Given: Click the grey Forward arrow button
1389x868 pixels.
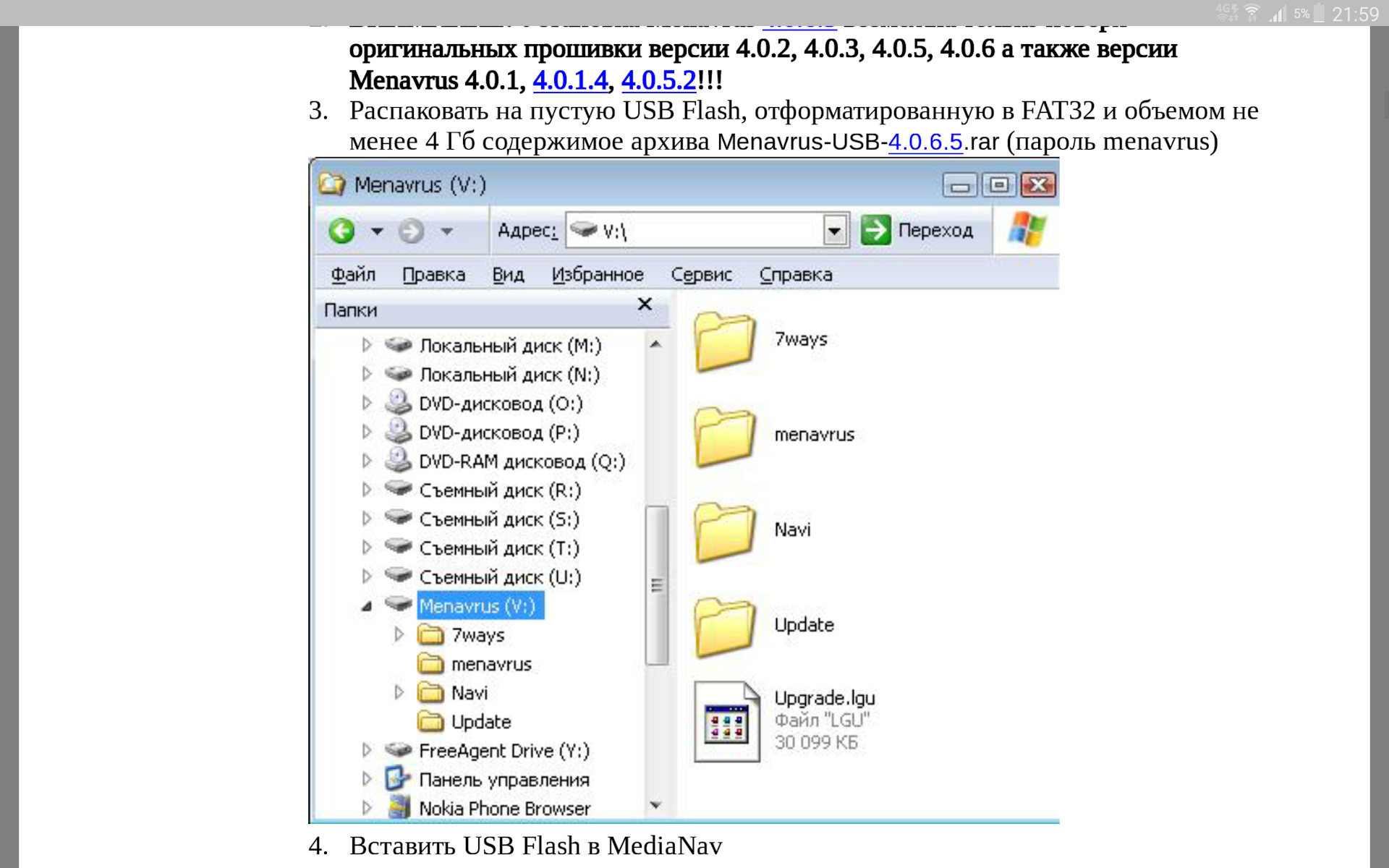Looking at the screenshot, I should tap(411, 231).
